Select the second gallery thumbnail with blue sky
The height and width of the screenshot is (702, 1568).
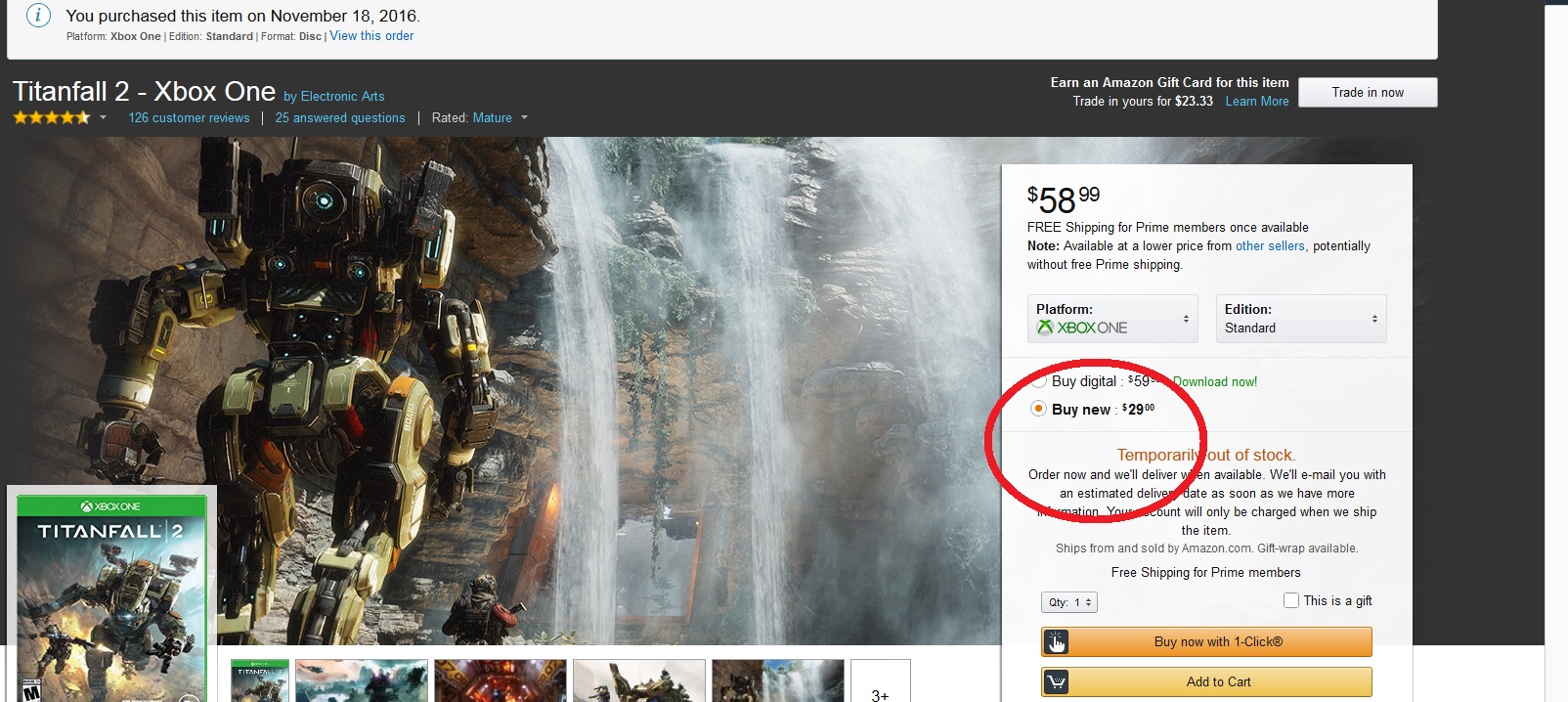[362, 680]
